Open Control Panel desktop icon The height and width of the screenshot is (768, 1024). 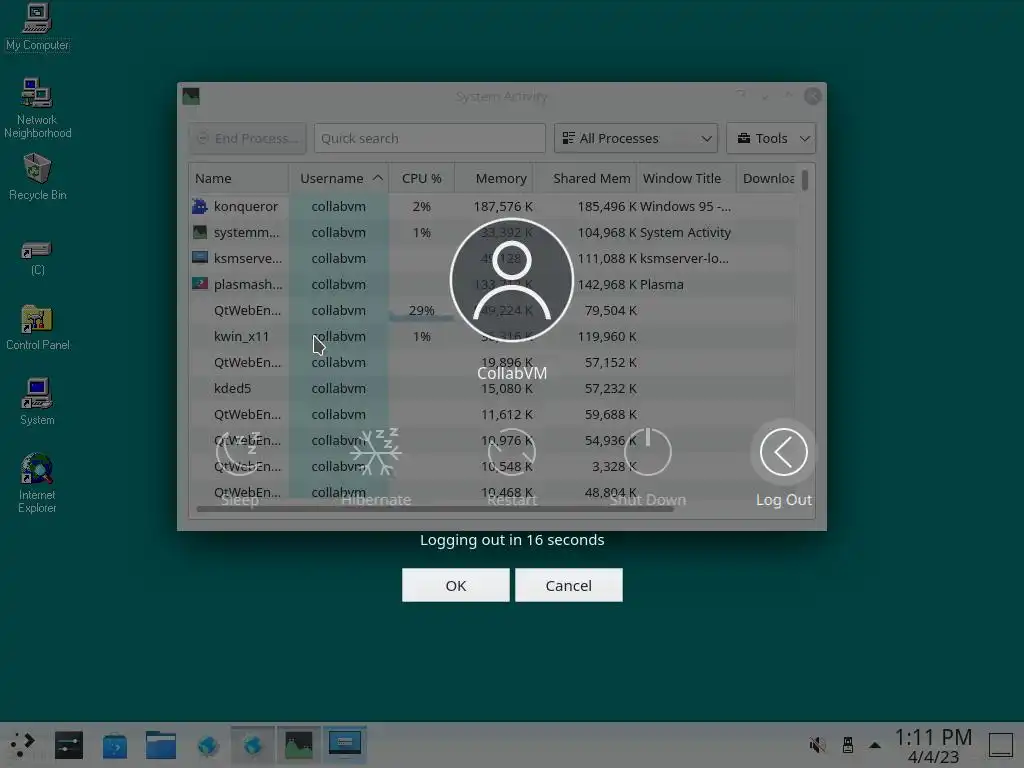[x=37, y=328]
